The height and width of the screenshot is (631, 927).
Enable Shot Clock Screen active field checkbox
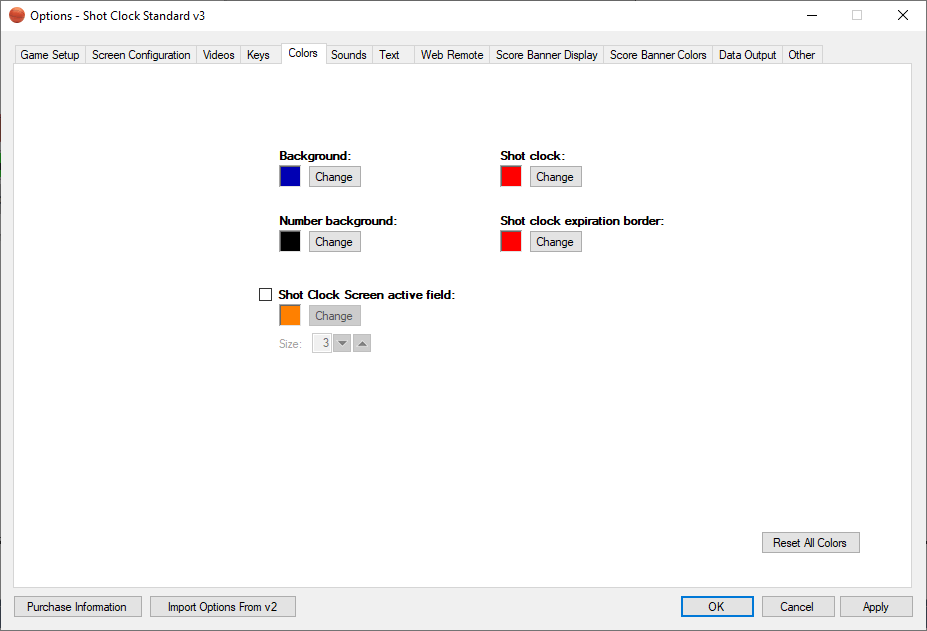pyautogui.click(x=266, y=295)
